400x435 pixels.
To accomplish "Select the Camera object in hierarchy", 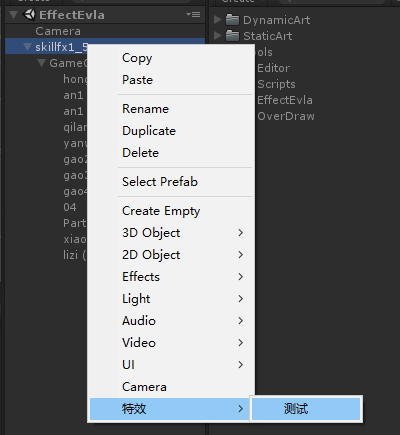I will (x=58, y=31).
